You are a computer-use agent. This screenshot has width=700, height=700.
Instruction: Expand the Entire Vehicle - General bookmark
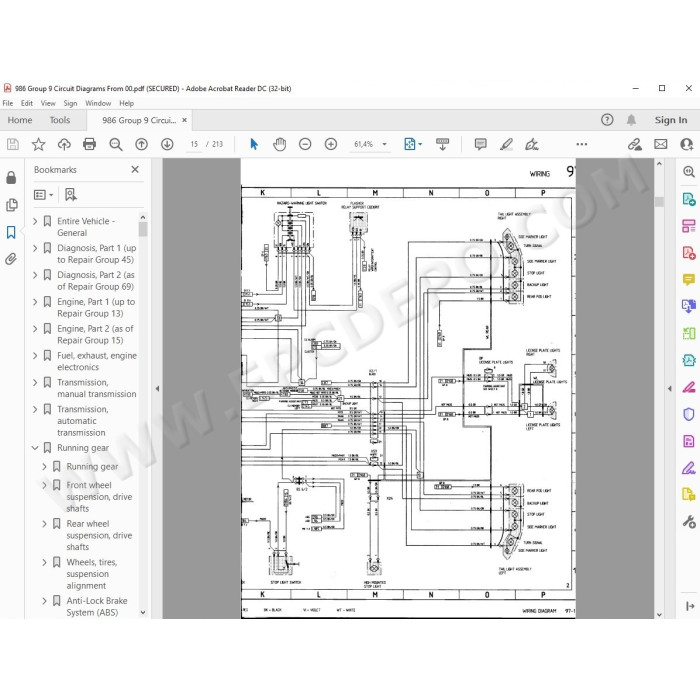point(35,221)
